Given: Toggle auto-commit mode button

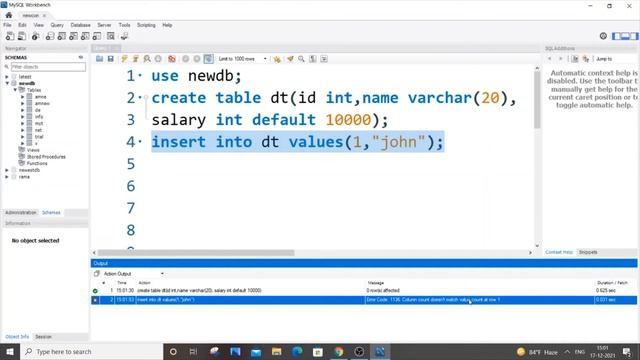Looking at the screenshot, I should point(208,59).
